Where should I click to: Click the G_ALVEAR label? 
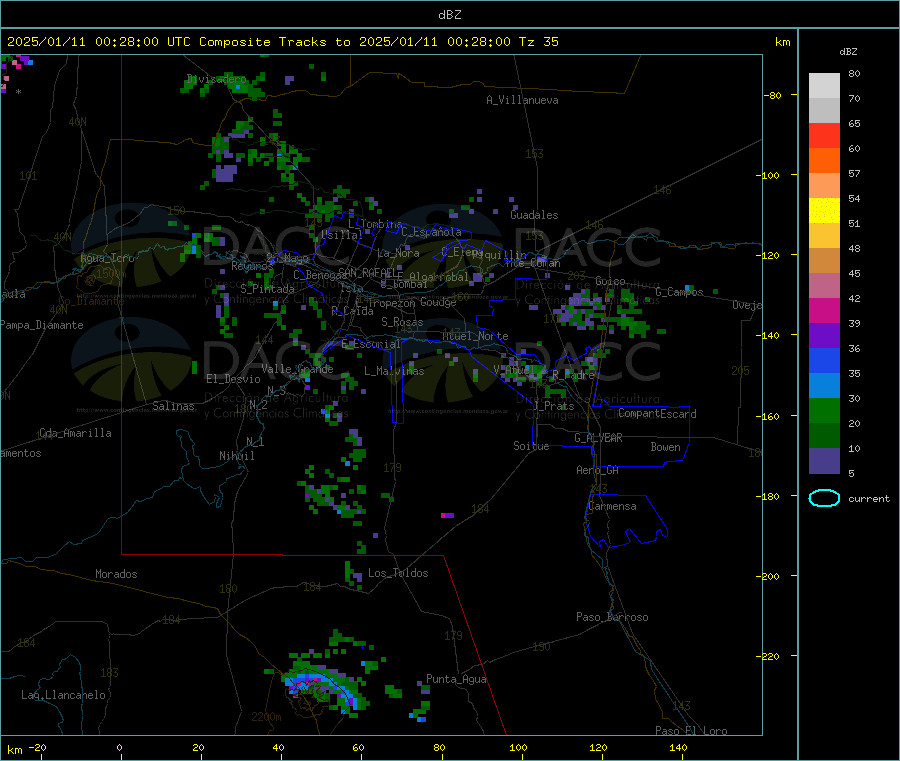598,438
